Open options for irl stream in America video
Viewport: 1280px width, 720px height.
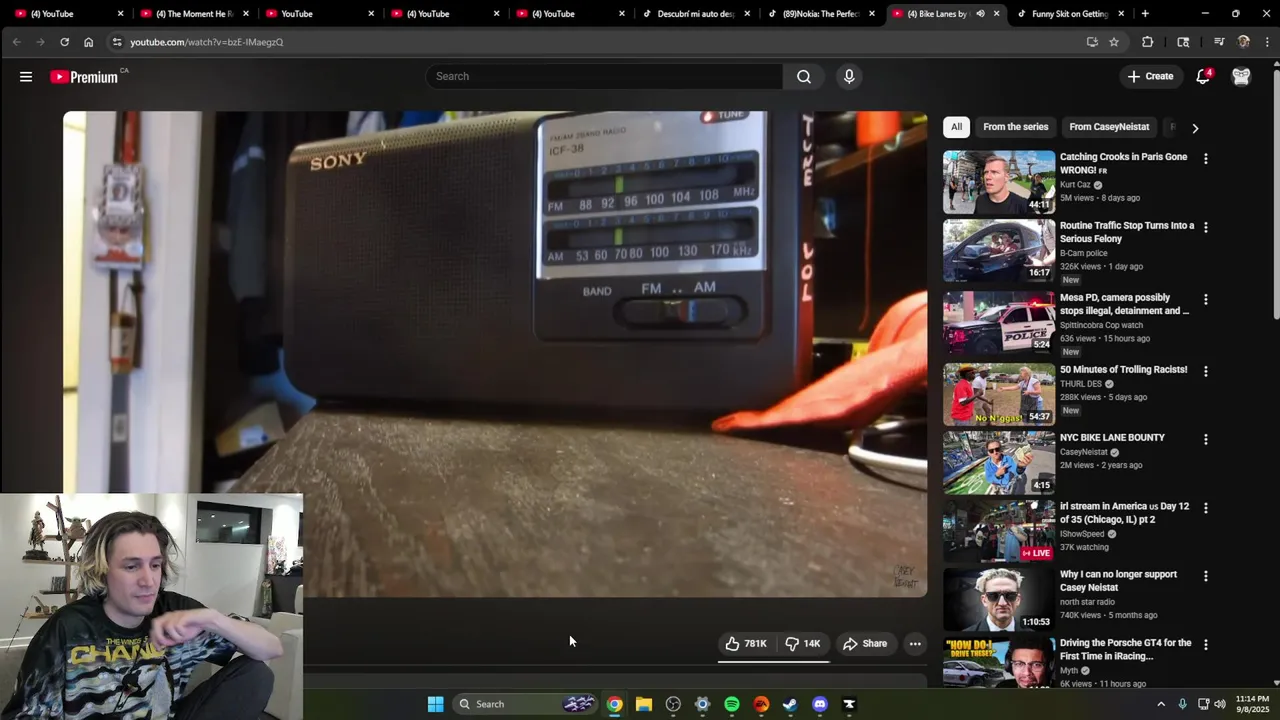point(1205,508)
